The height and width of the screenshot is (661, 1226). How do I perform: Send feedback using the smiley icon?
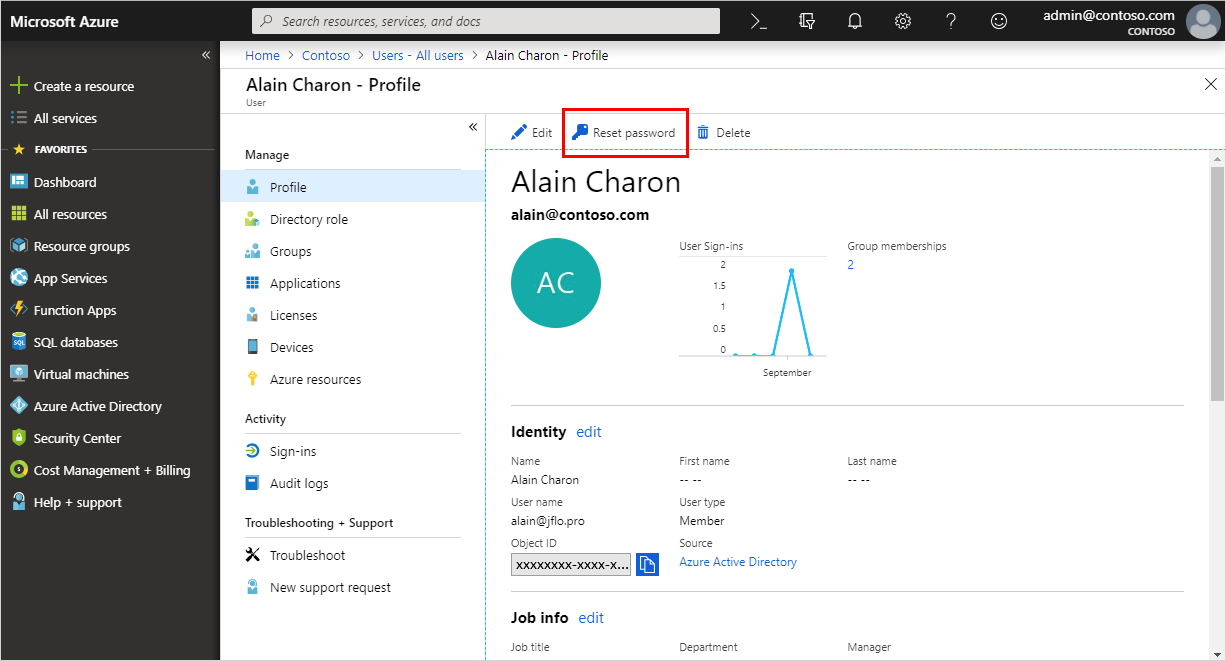point(999,21)
